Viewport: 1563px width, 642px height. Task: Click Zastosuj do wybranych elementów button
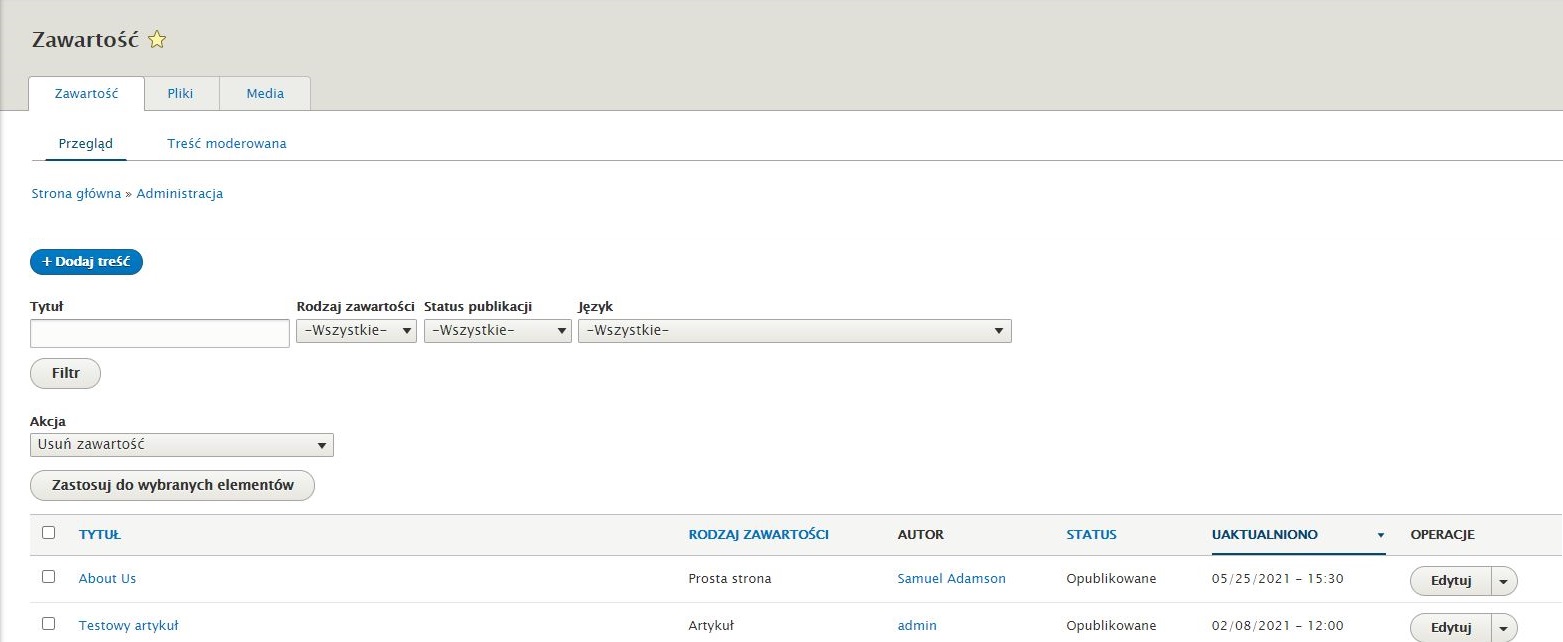[173, 485]
